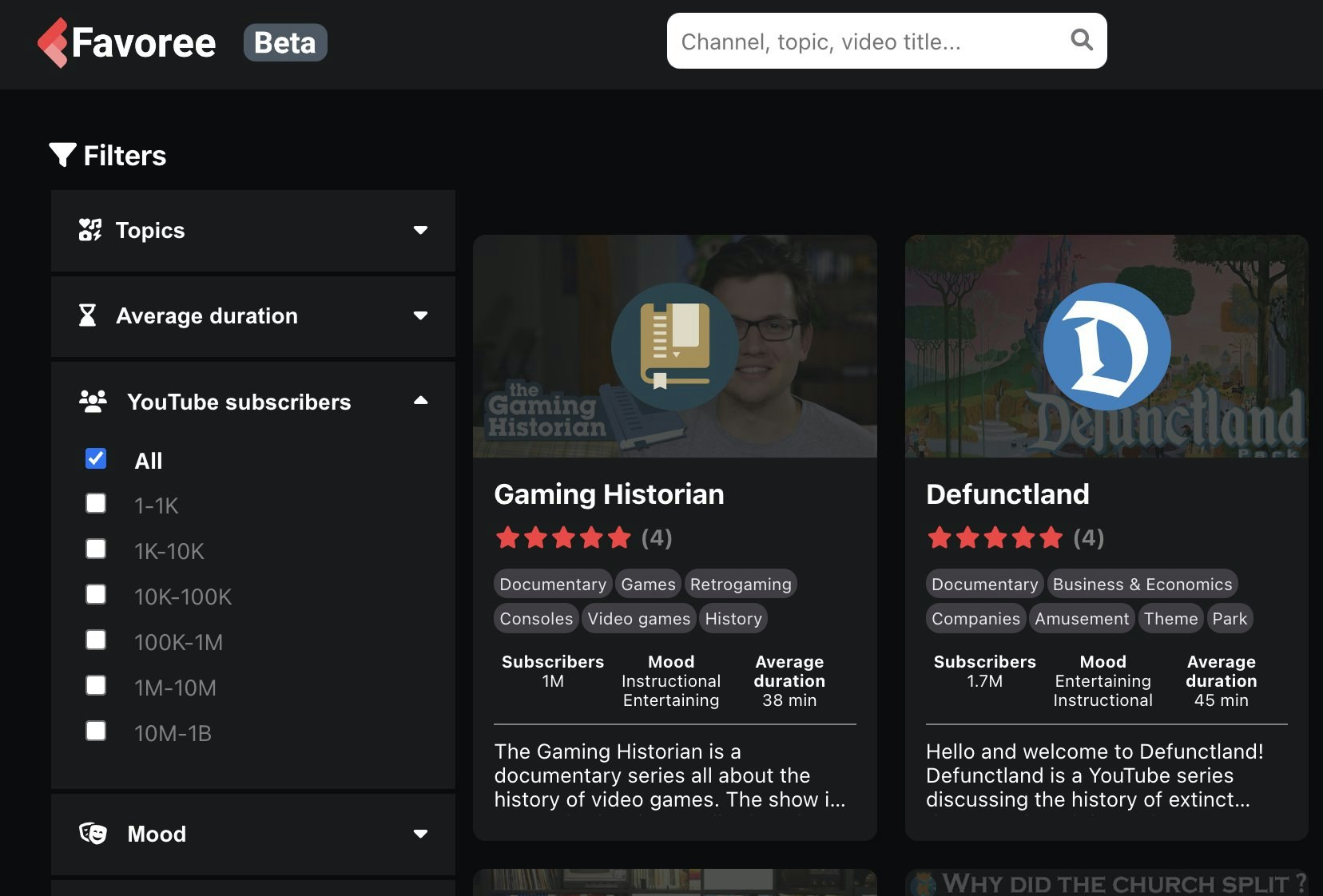1323x896 pixels.
Task: Click the Gaming Historian description text
Action: (669, 775)
